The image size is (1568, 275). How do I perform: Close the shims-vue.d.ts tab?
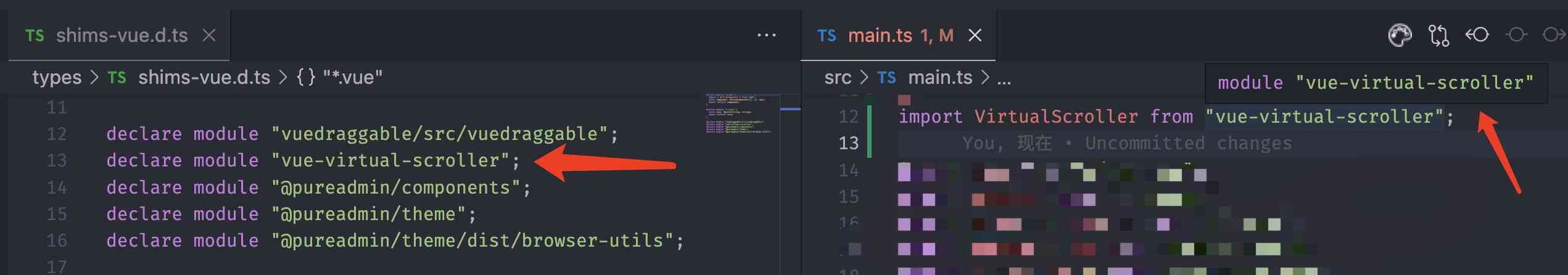[209, 36]
